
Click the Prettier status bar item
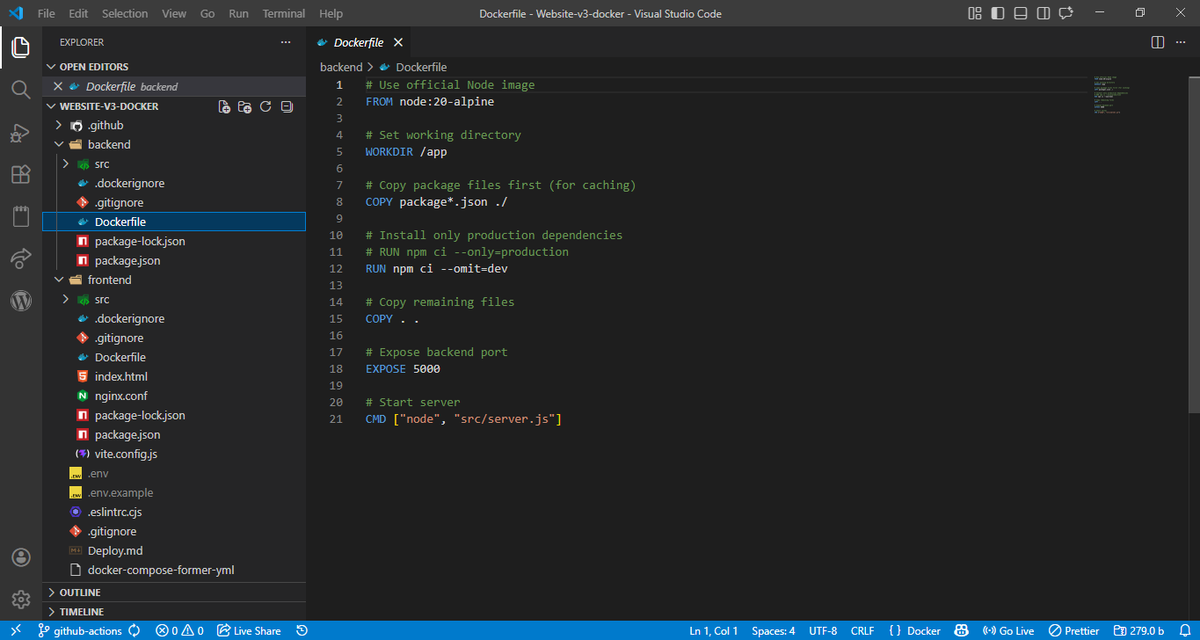click(1074, 631)
